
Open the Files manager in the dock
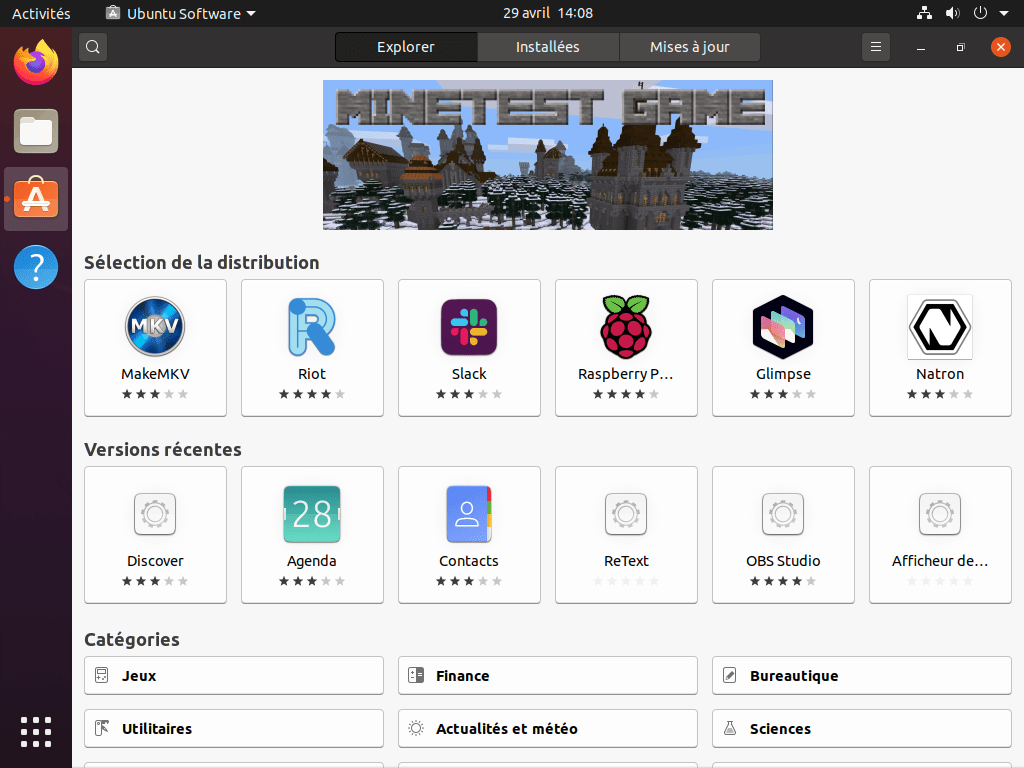point(36,131)
